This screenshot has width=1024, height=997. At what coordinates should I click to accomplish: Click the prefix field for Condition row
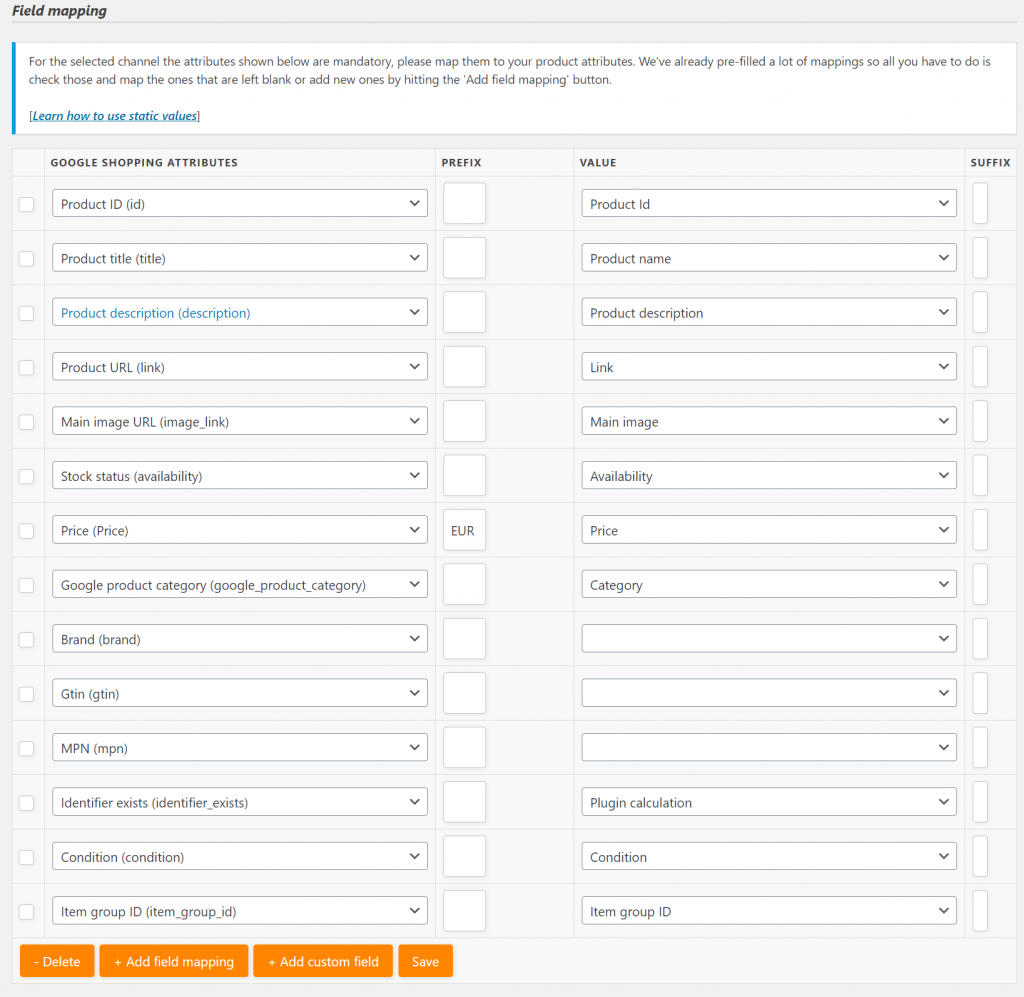pyautogui.click(x=464, y=857)
